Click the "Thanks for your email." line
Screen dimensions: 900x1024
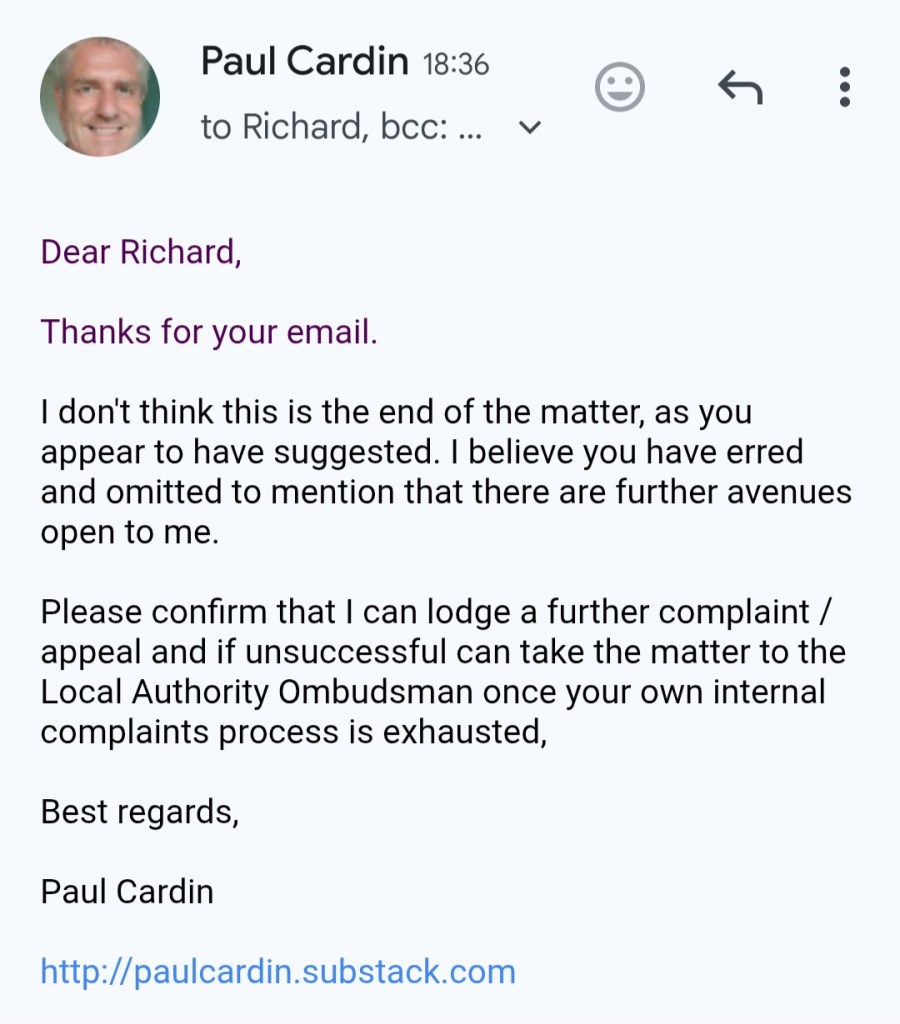(x=209, y=331)
